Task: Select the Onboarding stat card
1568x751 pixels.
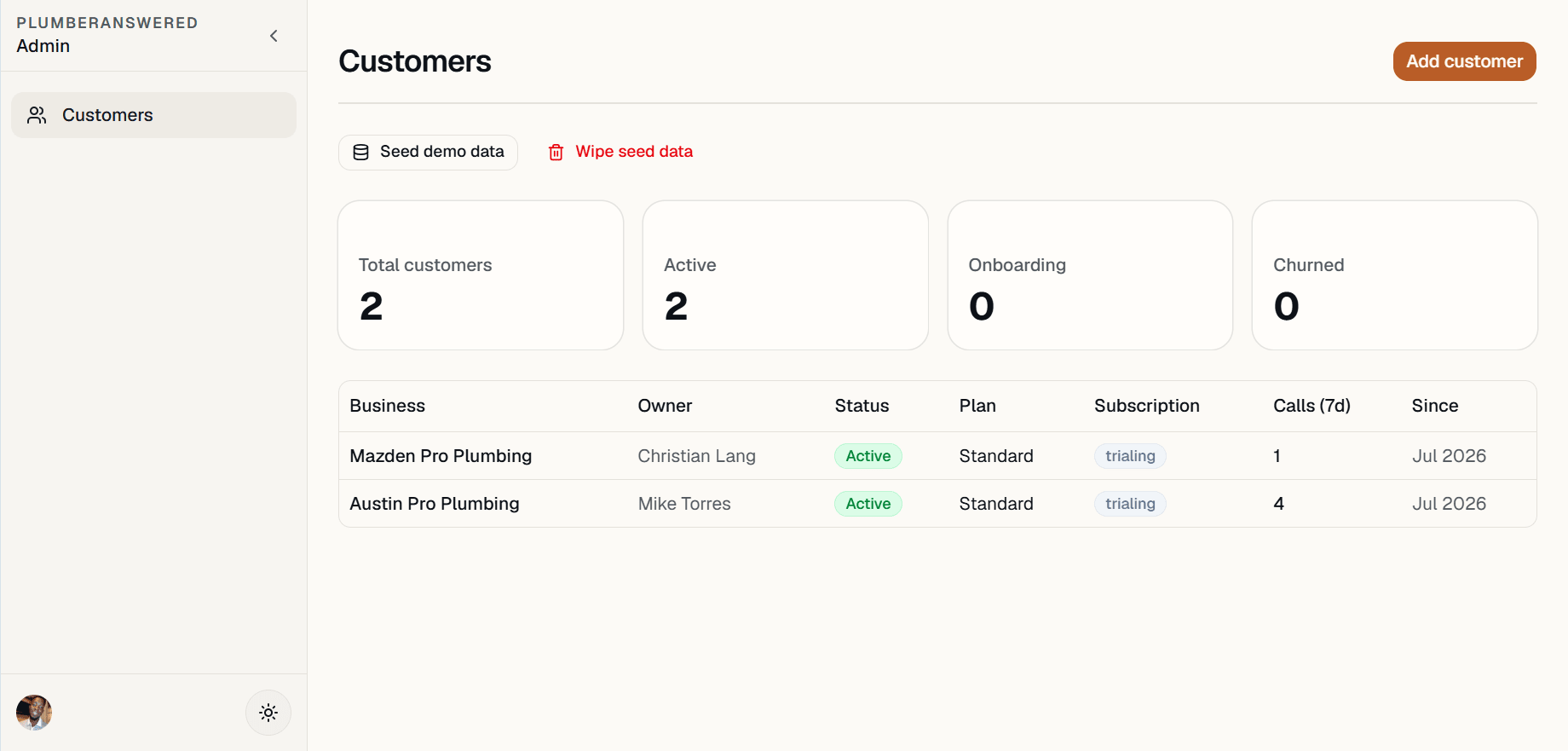Action: 1090,275
